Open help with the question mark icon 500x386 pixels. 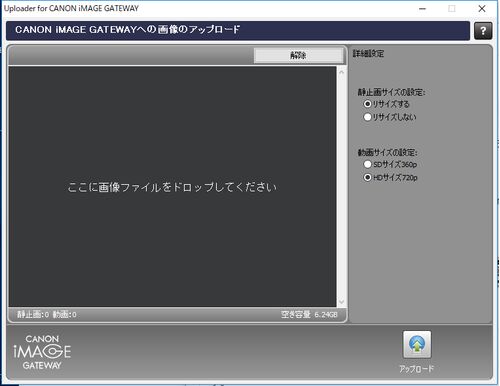(483, 31)
